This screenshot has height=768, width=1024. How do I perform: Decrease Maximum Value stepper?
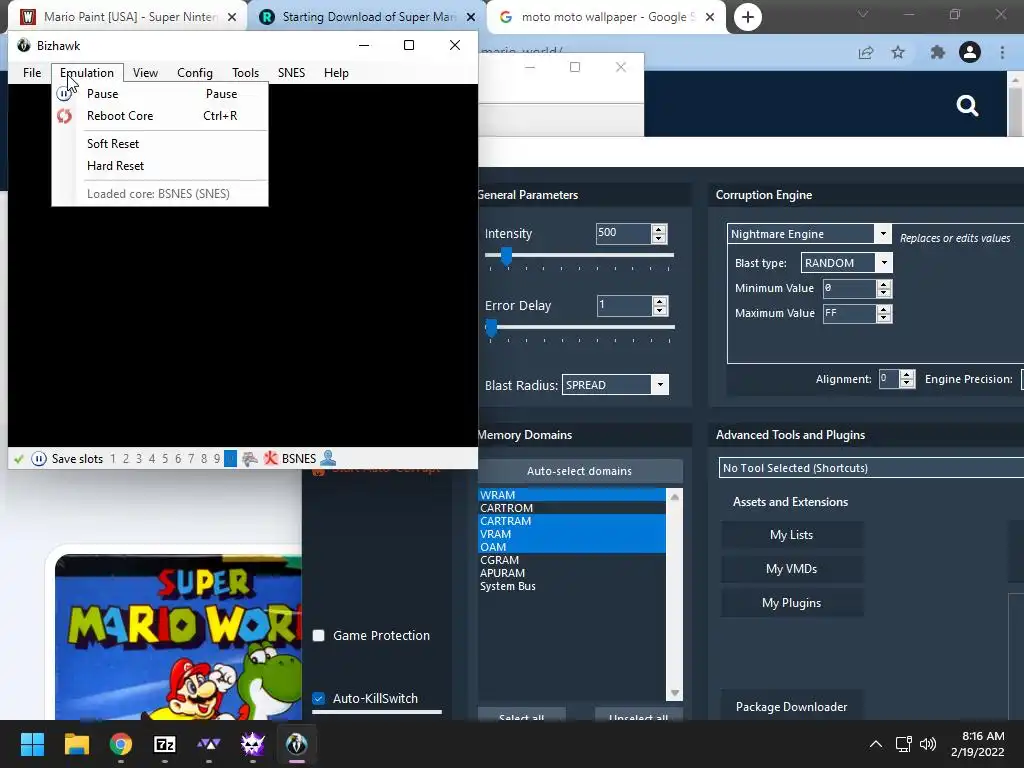pyautogui.click(x=884, y=317)
